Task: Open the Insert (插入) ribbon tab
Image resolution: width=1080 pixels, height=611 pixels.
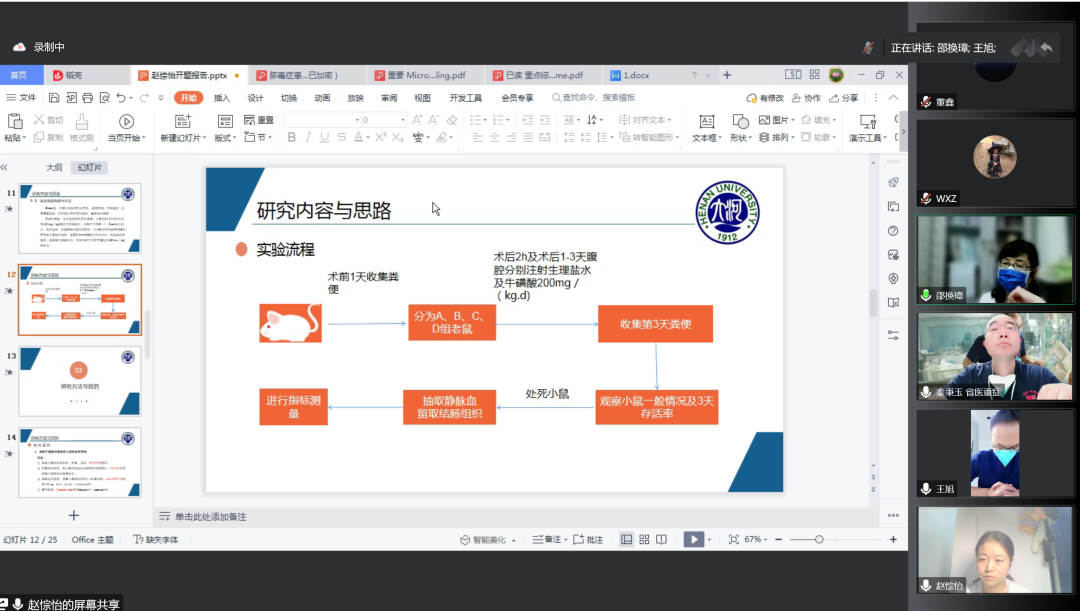Action: tap(222, 98)
